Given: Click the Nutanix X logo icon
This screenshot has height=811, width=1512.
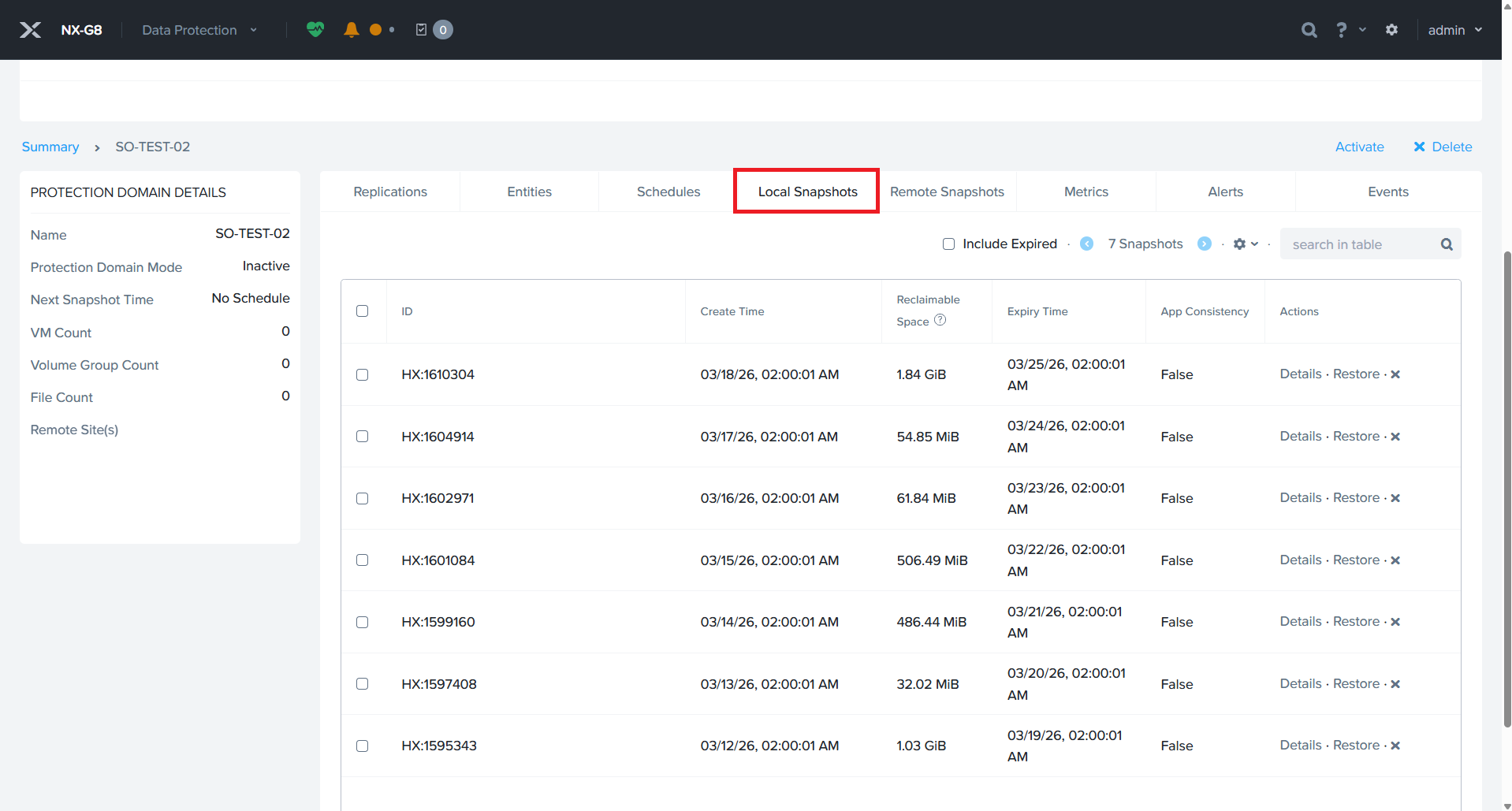Looking at the screenshot, I should point(30,30).
